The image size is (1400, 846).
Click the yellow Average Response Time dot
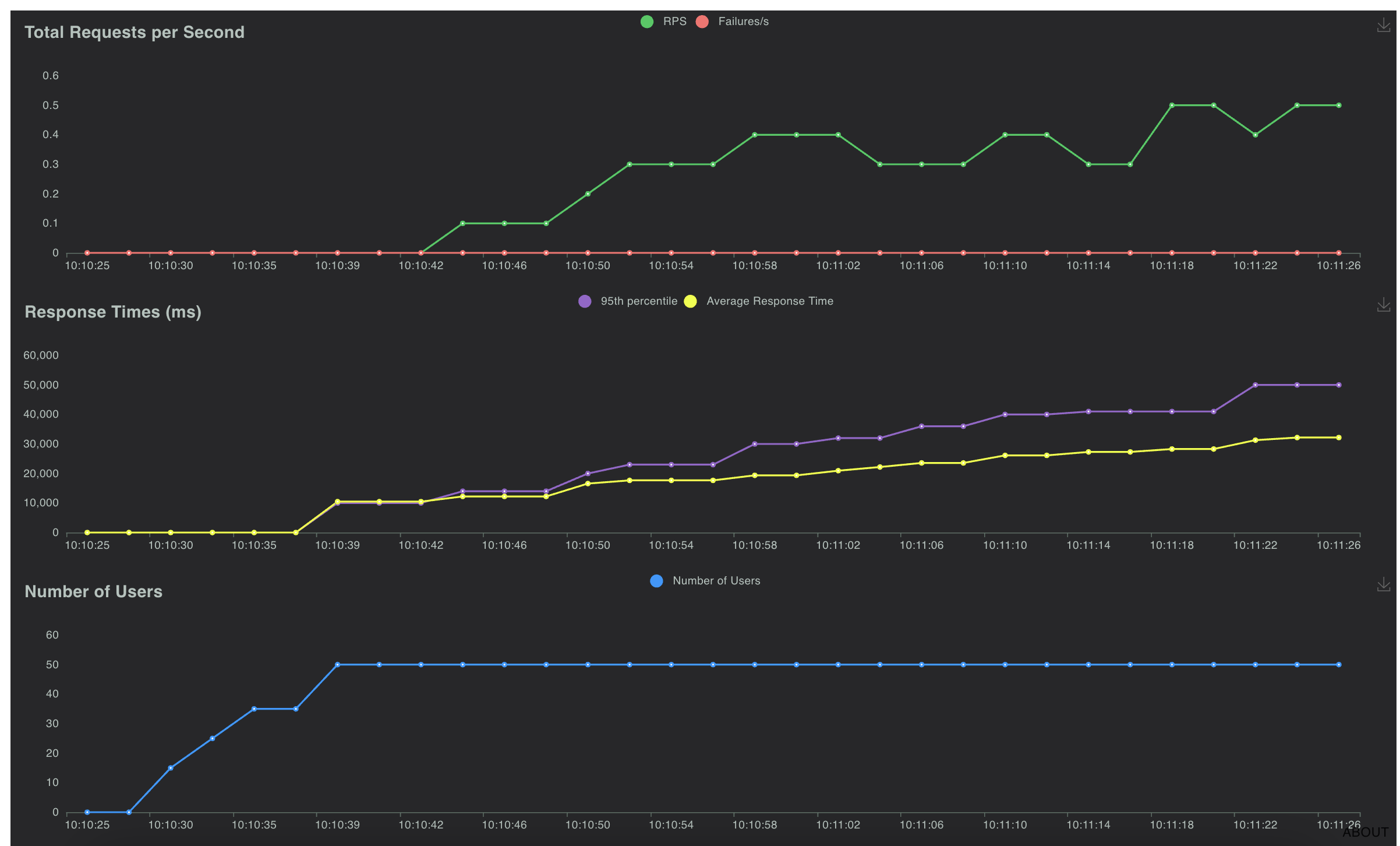pyautogui.click(x=690, y=301)
